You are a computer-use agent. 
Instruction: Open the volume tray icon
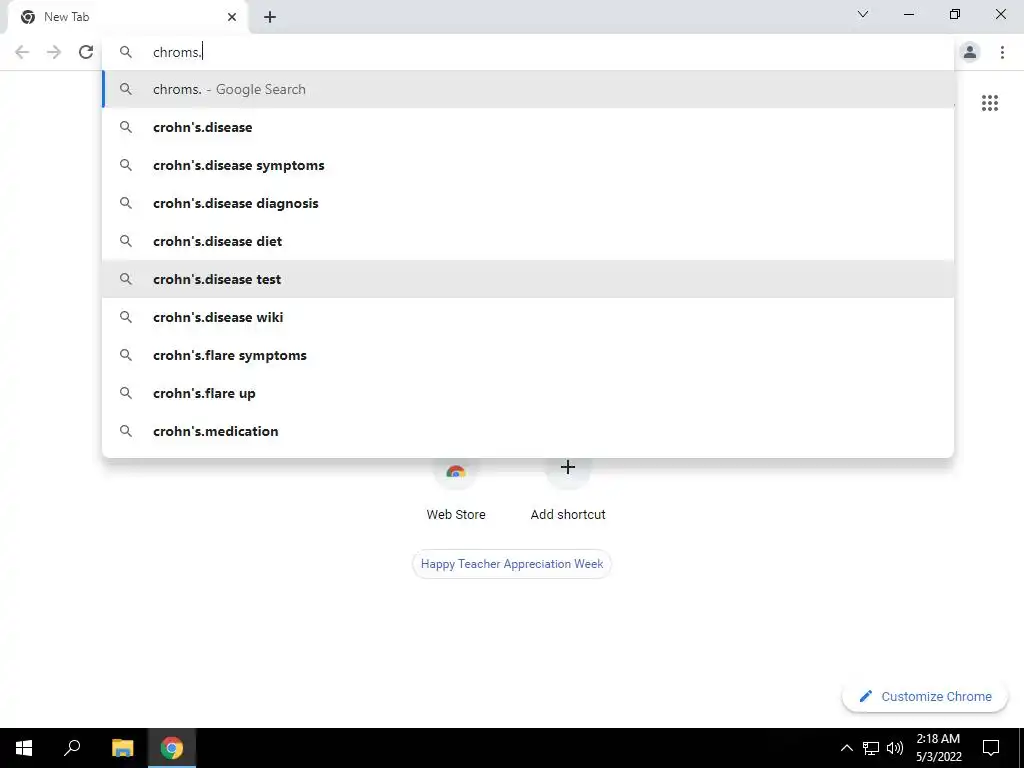[x=895, y=748]
